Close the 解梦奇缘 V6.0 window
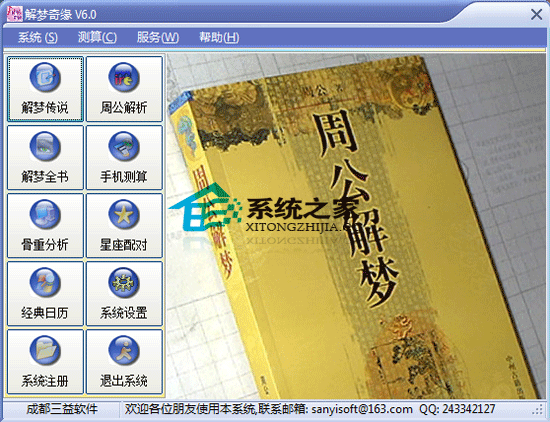Viewport: 550px width, 422px height. 536,14
